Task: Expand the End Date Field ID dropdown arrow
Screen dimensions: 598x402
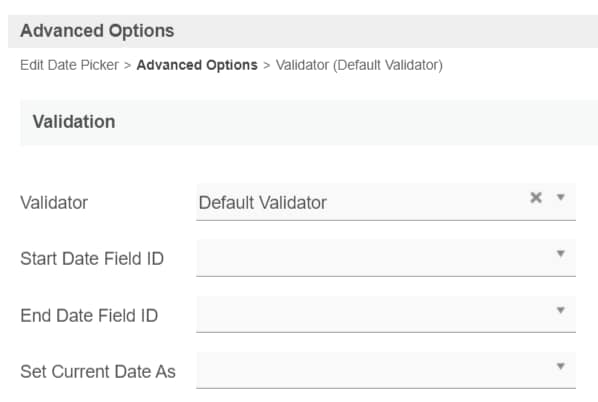Action: coord(560,310)
